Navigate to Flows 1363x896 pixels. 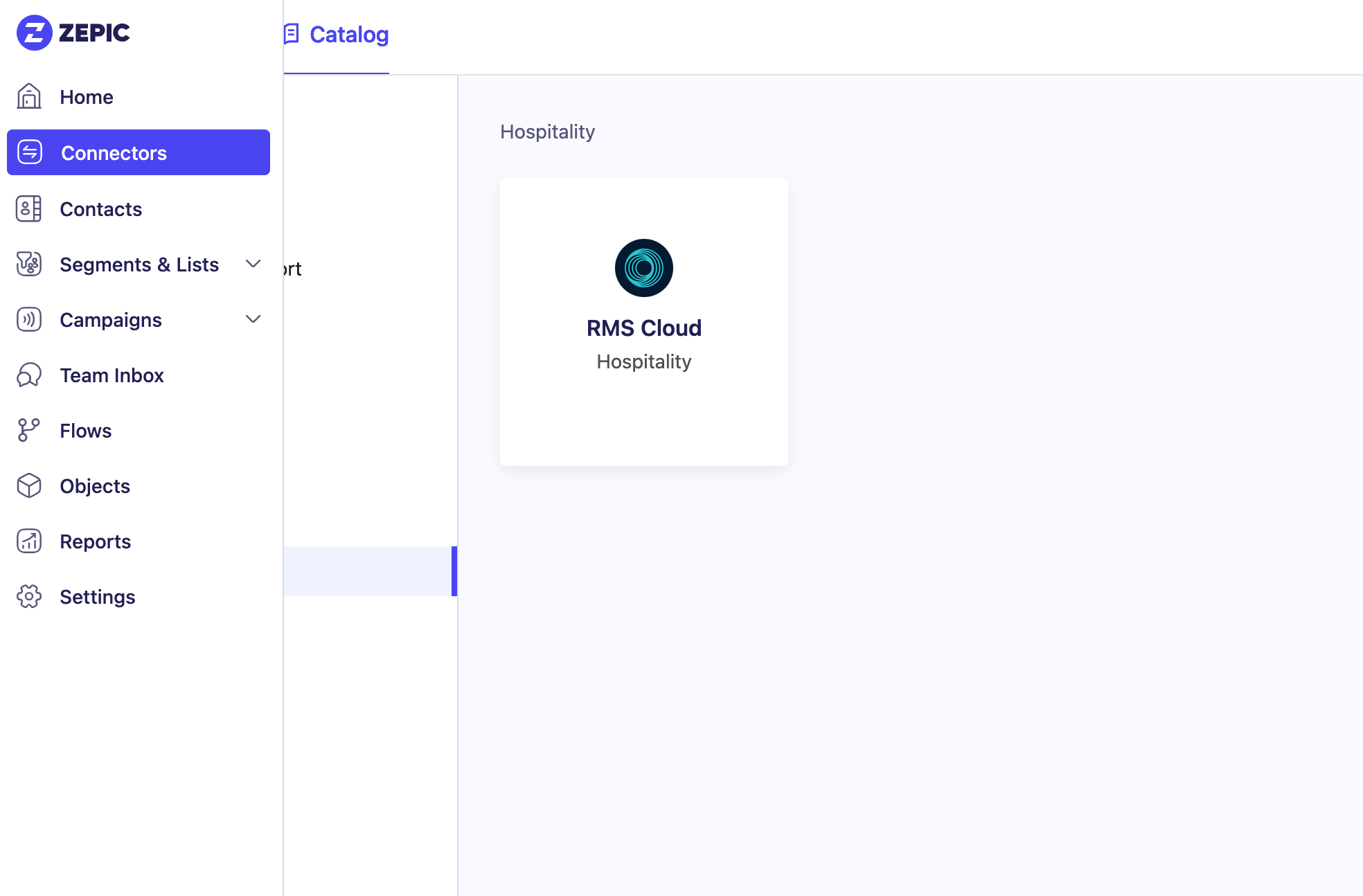click(86, 431)
